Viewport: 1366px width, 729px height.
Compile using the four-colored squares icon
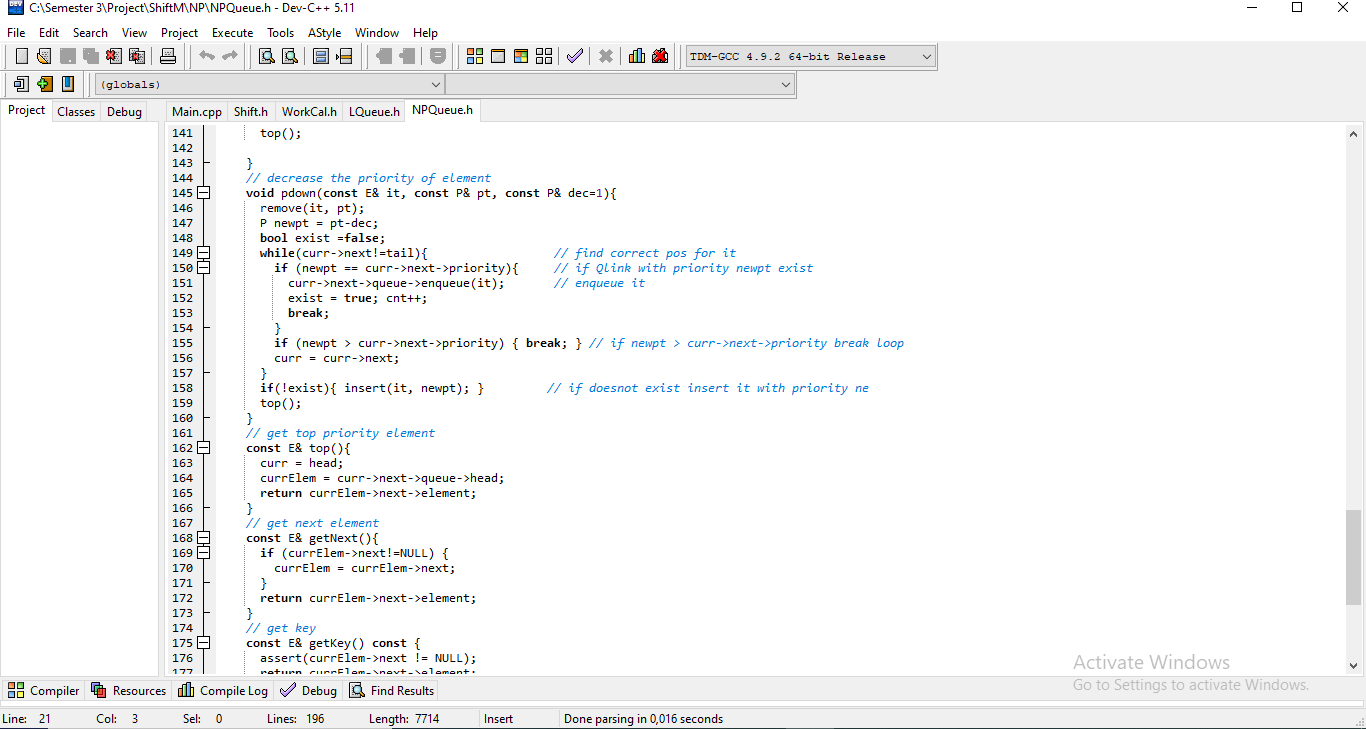(x=475, y=56)
